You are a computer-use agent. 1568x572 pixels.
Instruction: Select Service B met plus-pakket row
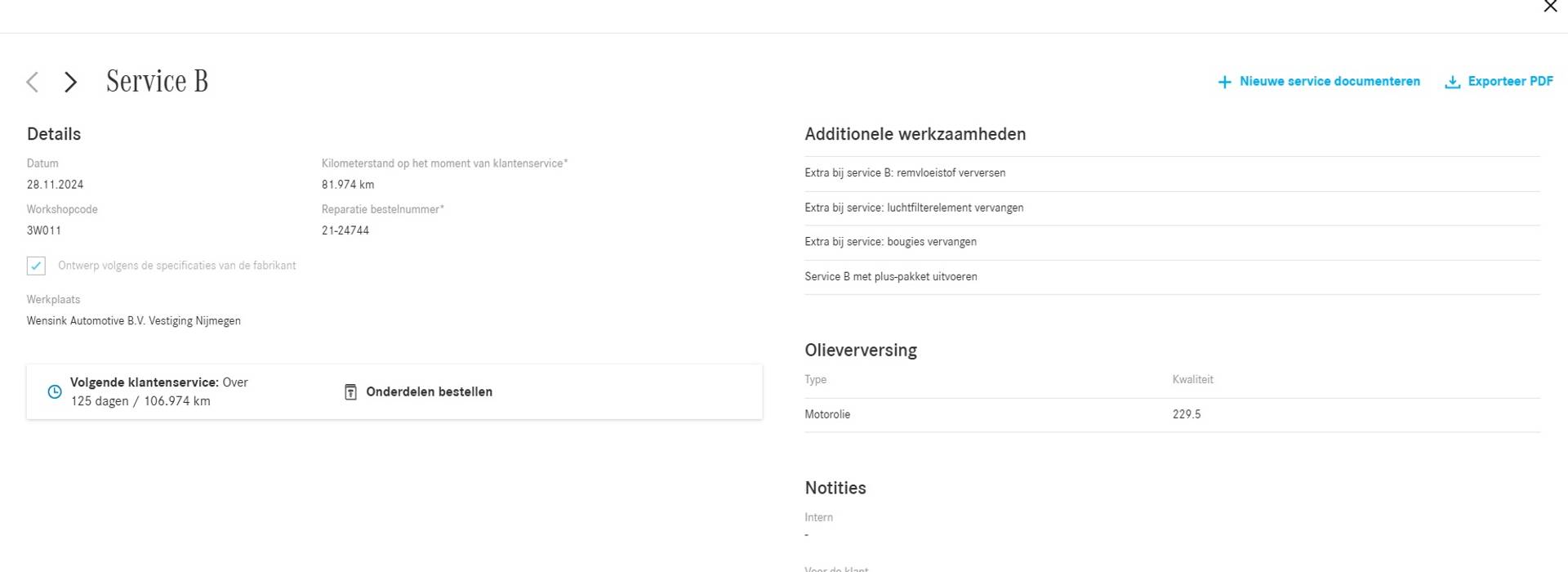(x=890, y=277)
